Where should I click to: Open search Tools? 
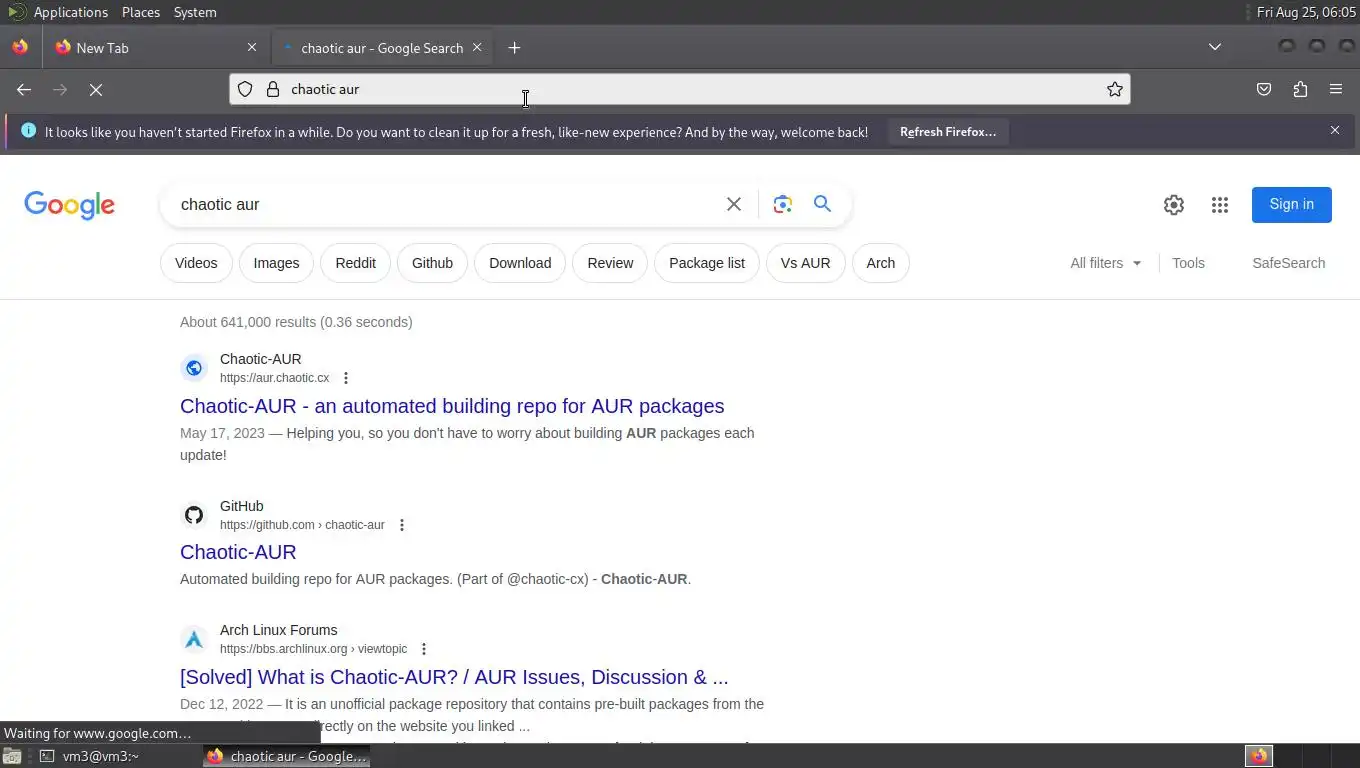click(x=1188, y=263)
